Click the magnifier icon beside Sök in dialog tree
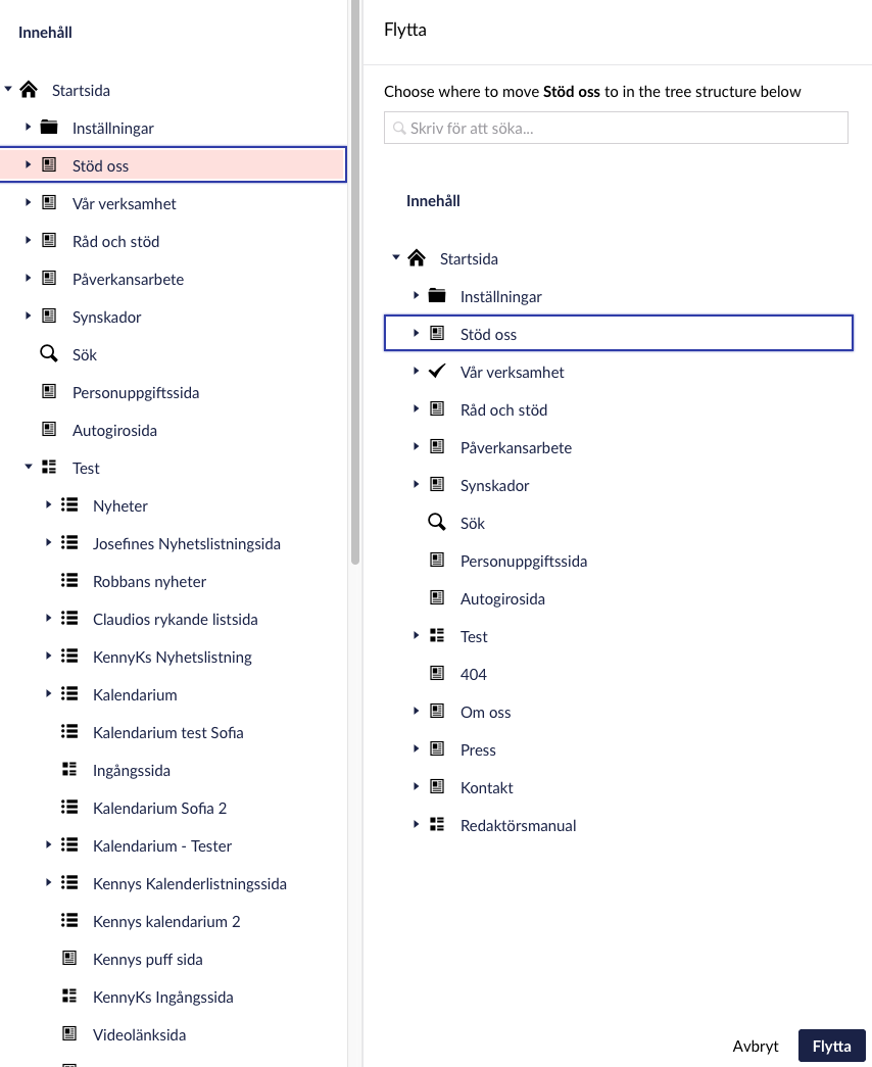The width and height of the screenshot is (872, 1067). (x=437, y=523)
